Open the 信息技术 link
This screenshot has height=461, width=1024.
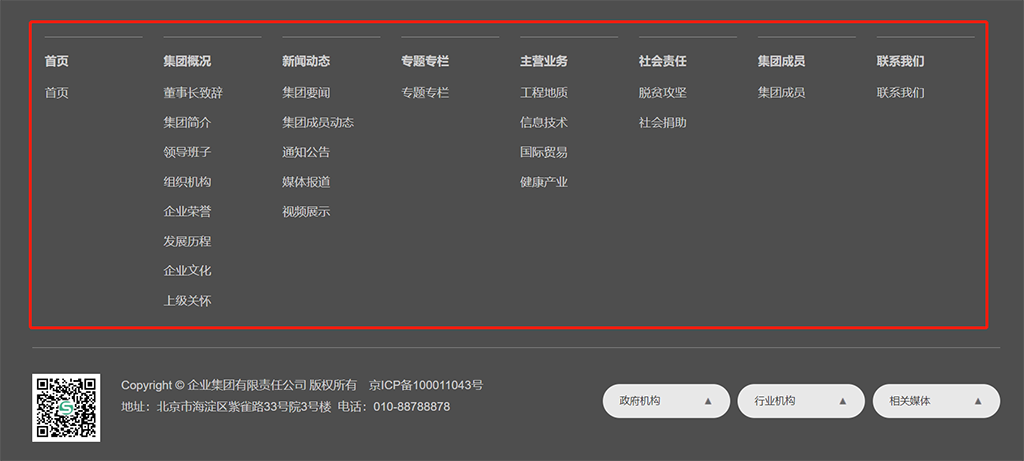coord(544,123)
